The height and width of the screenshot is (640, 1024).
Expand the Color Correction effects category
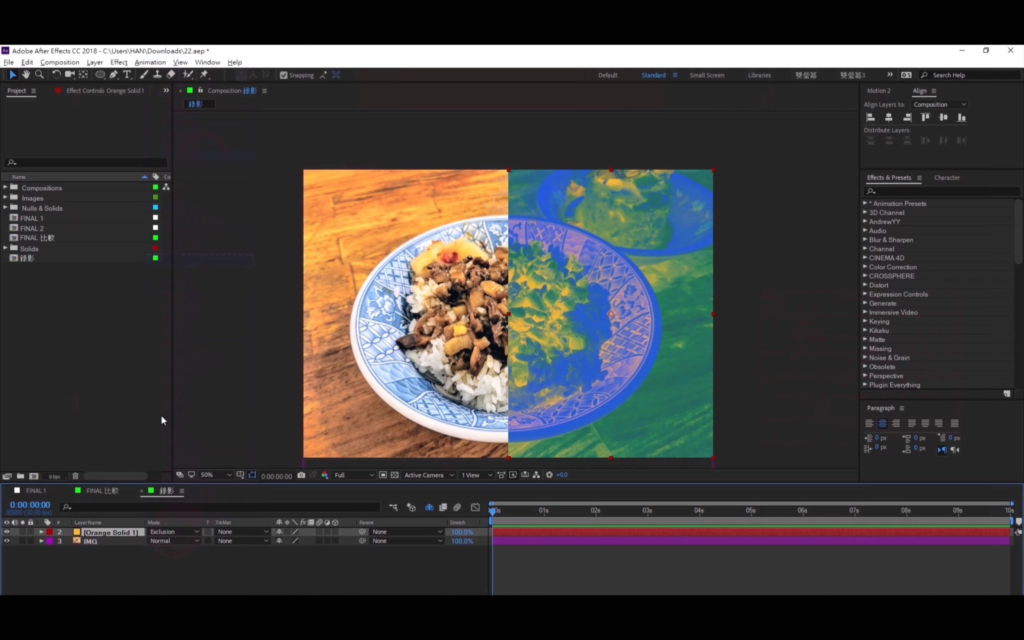tap(892, 267)
